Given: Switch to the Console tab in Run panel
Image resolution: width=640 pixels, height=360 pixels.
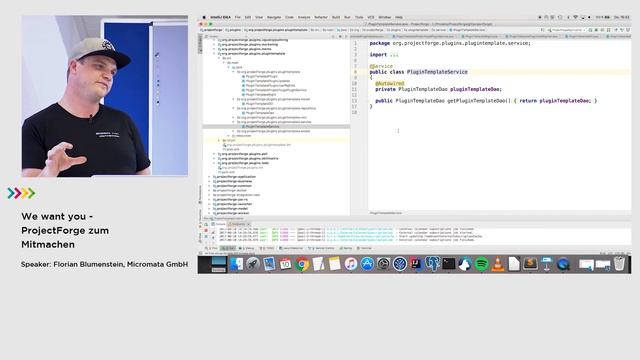Looking at the screenshot, I should tap(218, 224).
